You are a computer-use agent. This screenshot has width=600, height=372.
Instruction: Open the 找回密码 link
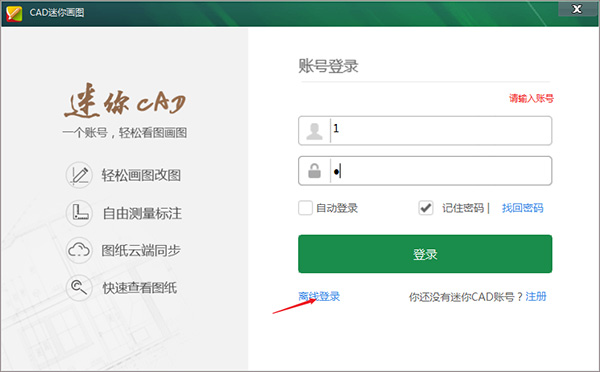pos(522,208)
